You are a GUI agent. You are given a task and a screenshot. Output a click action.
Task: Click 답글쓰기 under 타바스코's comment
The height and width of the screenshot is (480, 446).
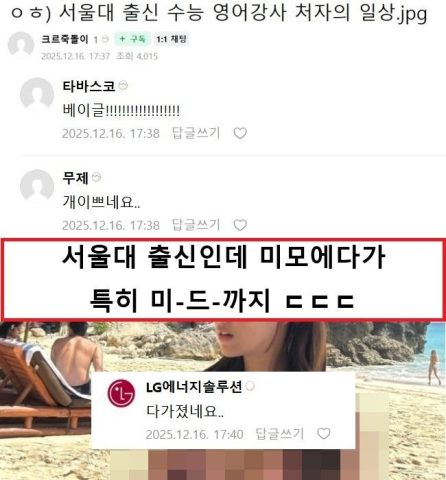coord(196,133)
